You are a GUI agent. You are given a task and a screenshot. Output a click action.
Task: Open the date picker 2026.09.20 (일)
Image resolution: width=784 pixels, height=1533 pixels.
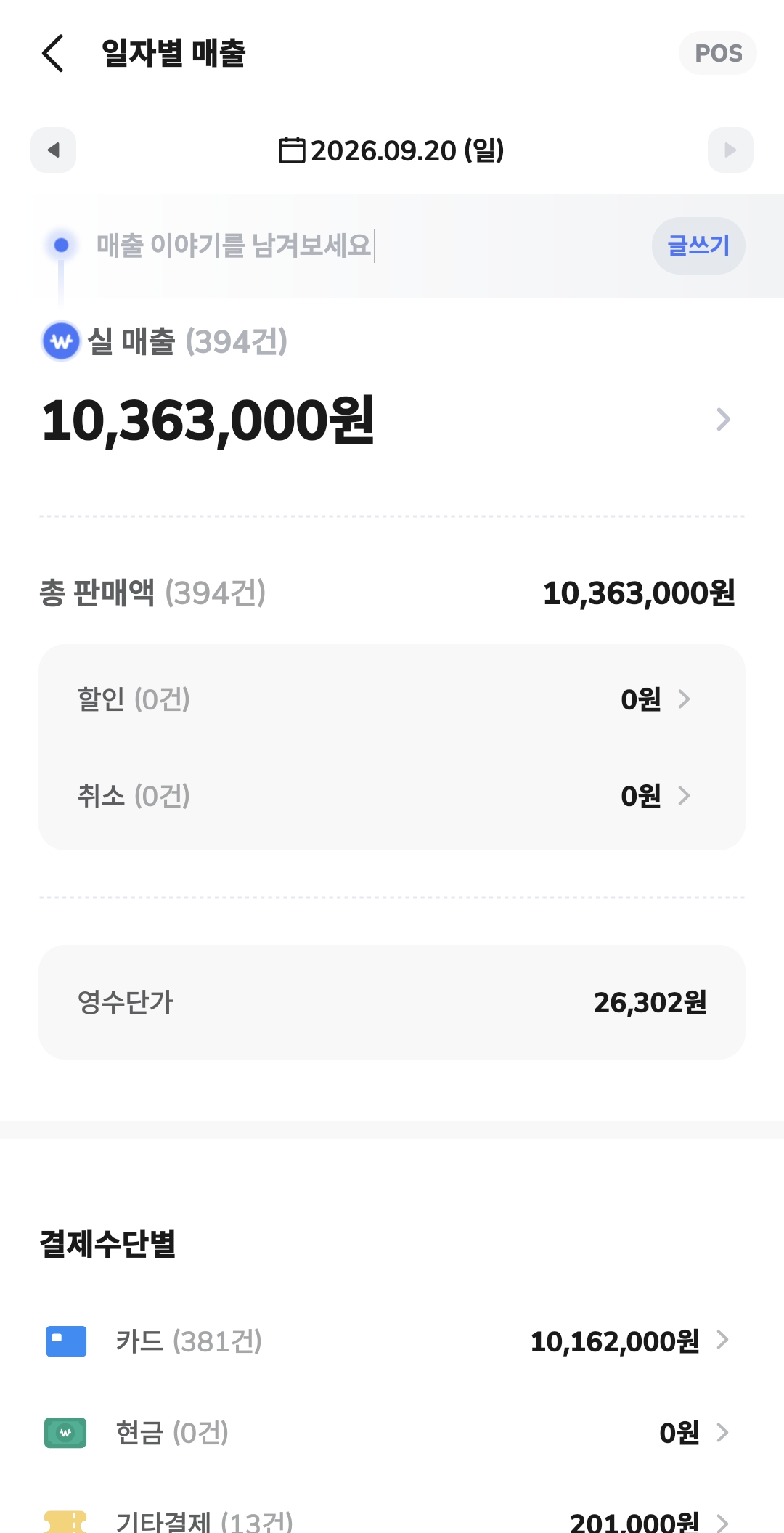click(392, 150)
